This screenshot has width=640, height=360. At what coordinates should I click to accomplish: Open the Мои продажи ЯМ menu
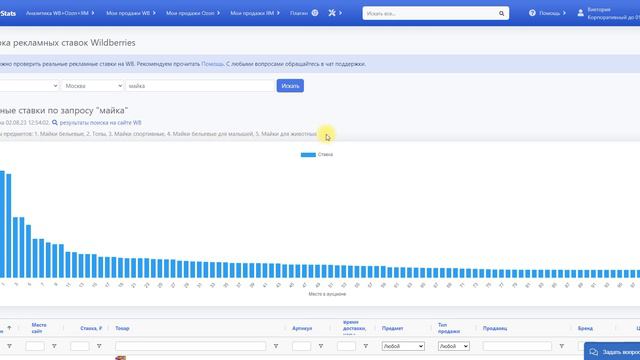click(x=255, y=13)
